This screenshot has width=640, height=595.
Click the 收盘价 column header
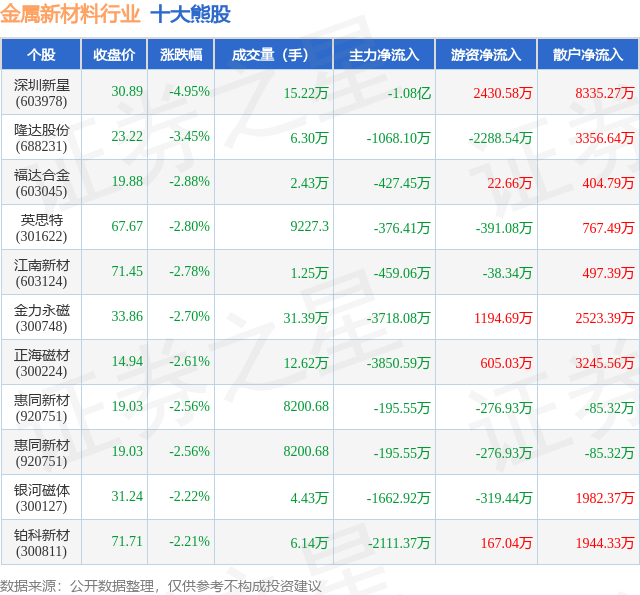click(114, 54)
